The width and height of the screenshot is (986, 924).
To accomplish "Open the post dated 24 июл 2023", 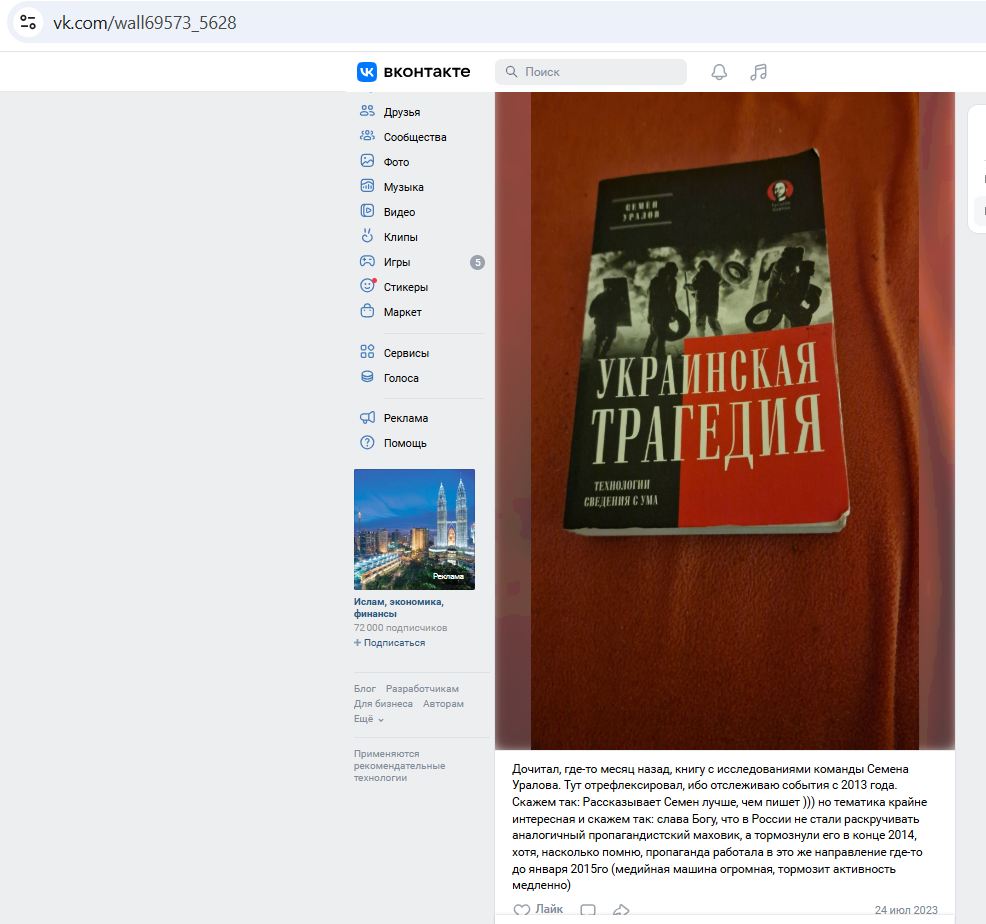I will [x=905, y=910].
